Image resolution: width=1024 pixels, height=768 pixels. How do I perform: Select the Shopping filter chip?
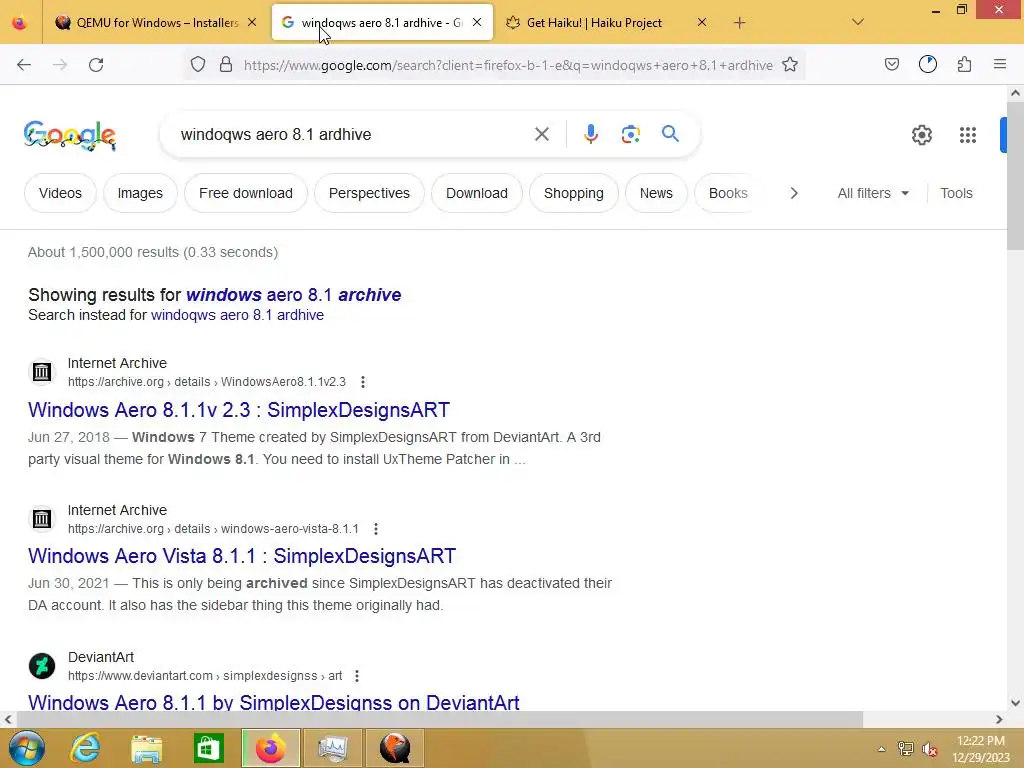tap(573, 193)
